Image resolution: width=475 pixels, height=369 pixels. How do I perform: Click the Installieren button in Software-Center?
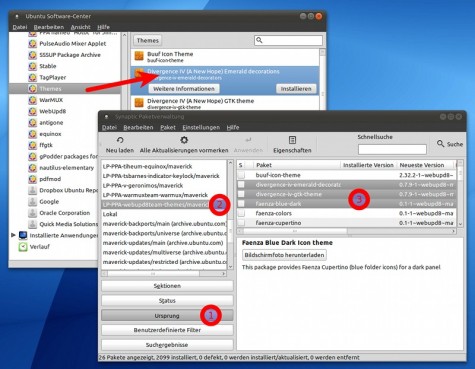tap(296, 89)
